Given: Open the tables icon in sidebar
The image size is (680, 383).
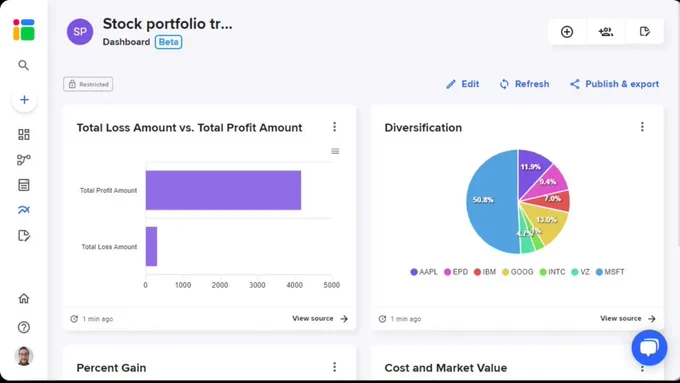Looking at the screenshot, I should (24, 185).
